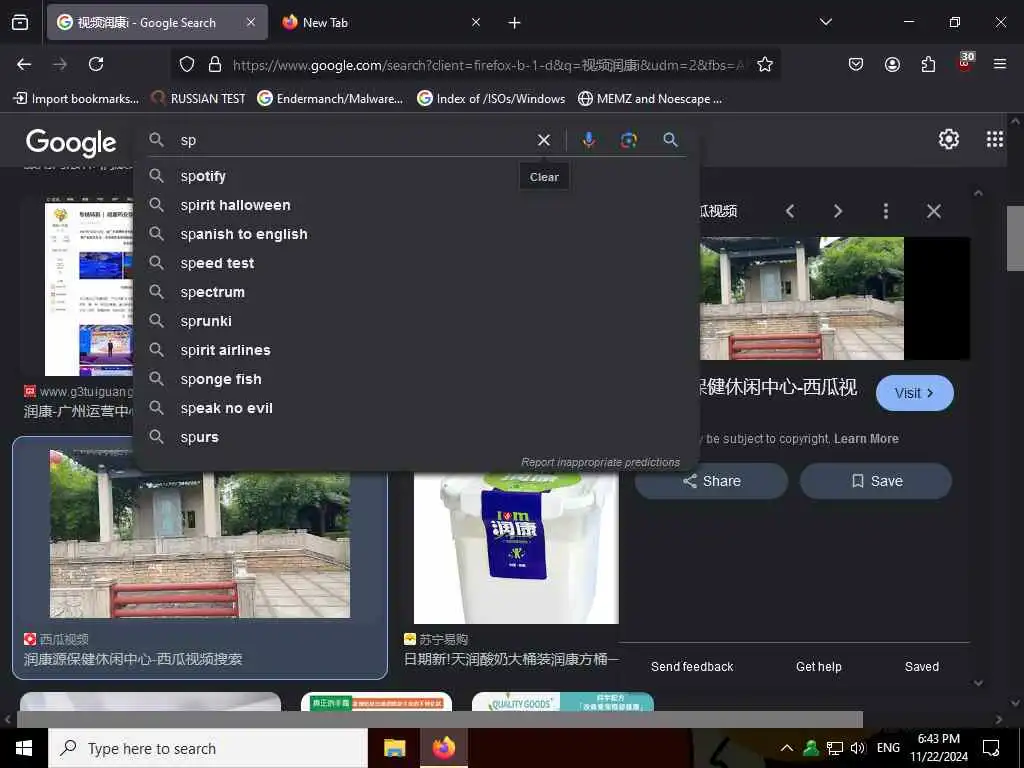1024x768 pixels.
Task: Clear the search box with the X icon
Action: 543,140
